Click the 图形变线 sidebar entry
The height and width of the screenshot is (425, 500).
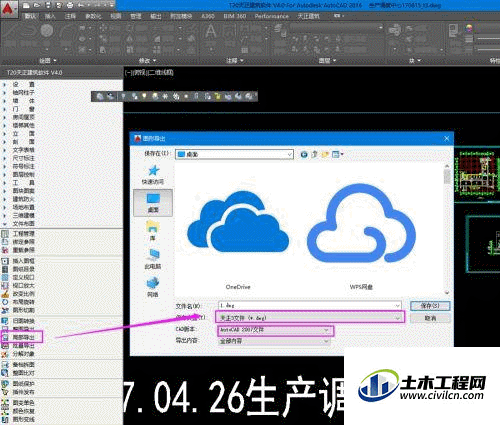(x=23, y=419)
